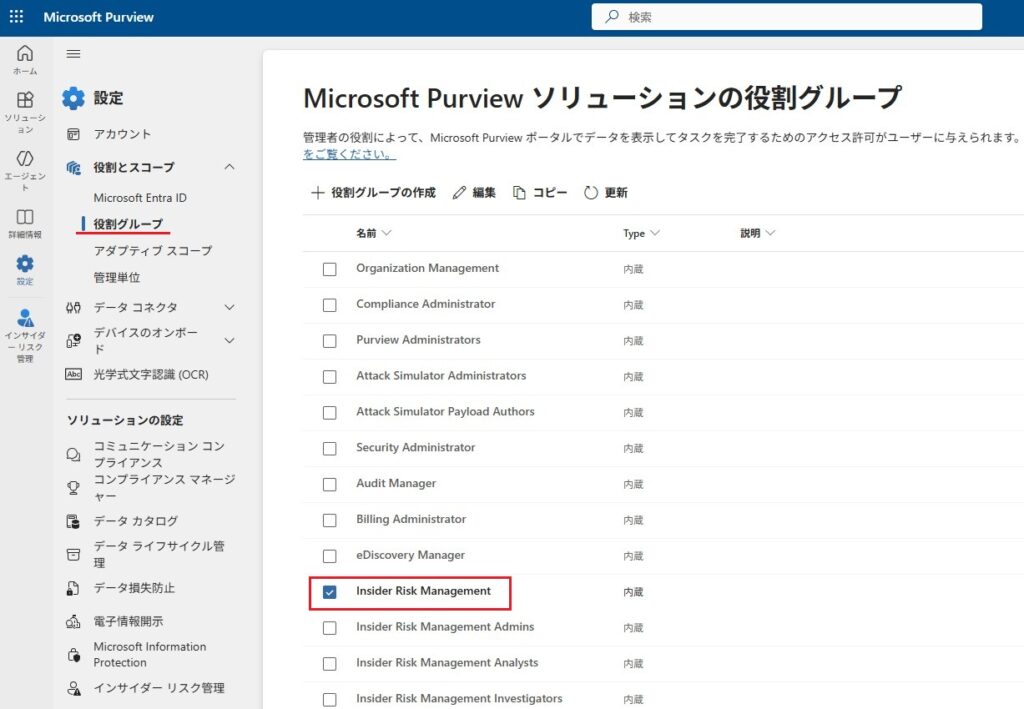The width and height of the screenshot is (1024, 709).
Task: Click the Microsoft Purview title in header
Action: coord(99,17)
